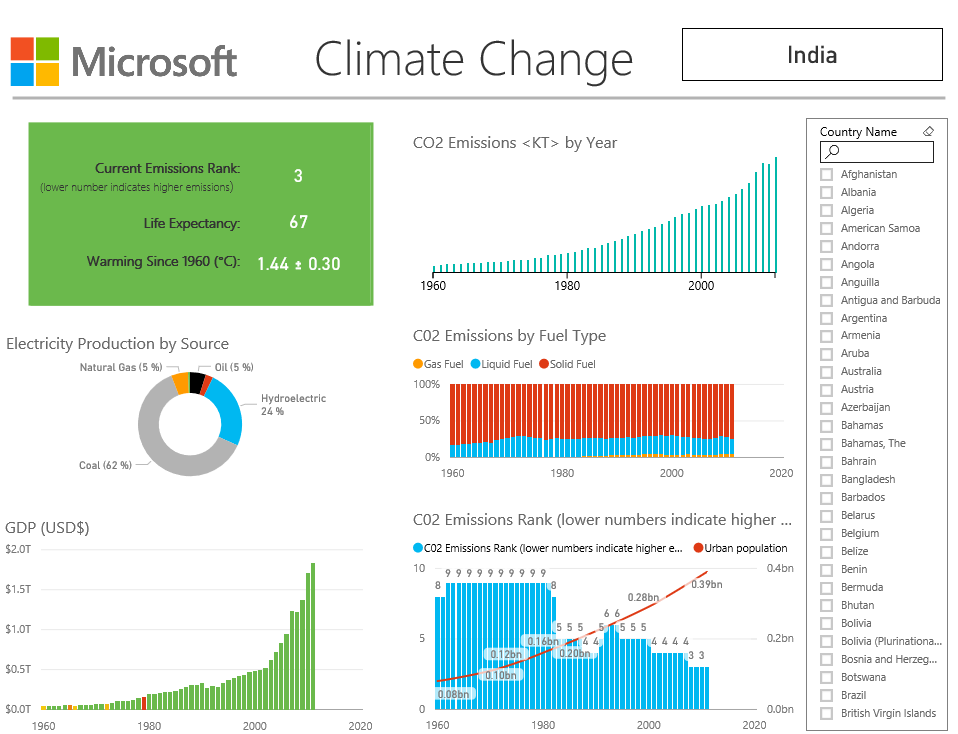Click the Gas Fuel legend marker
958x734 pixels.
pos(418,364)
